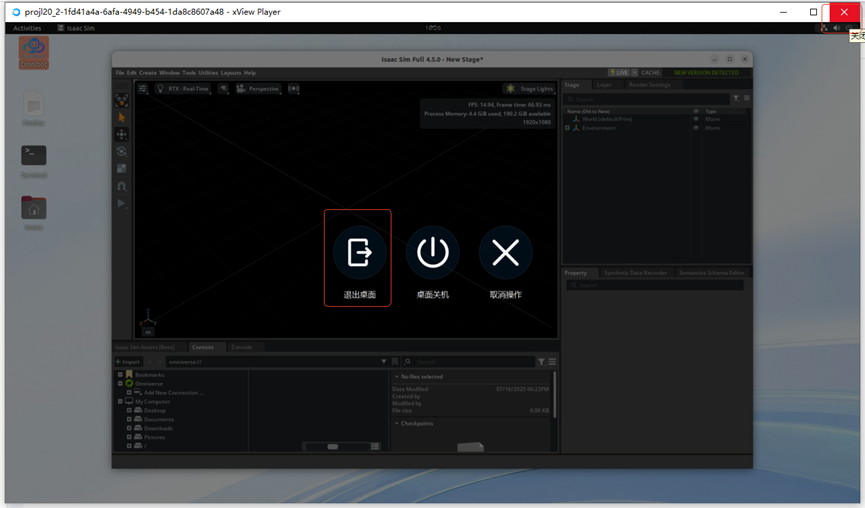
Task: Open the Utilities menu
Action: pyautogui.click(x=208, y=73)
